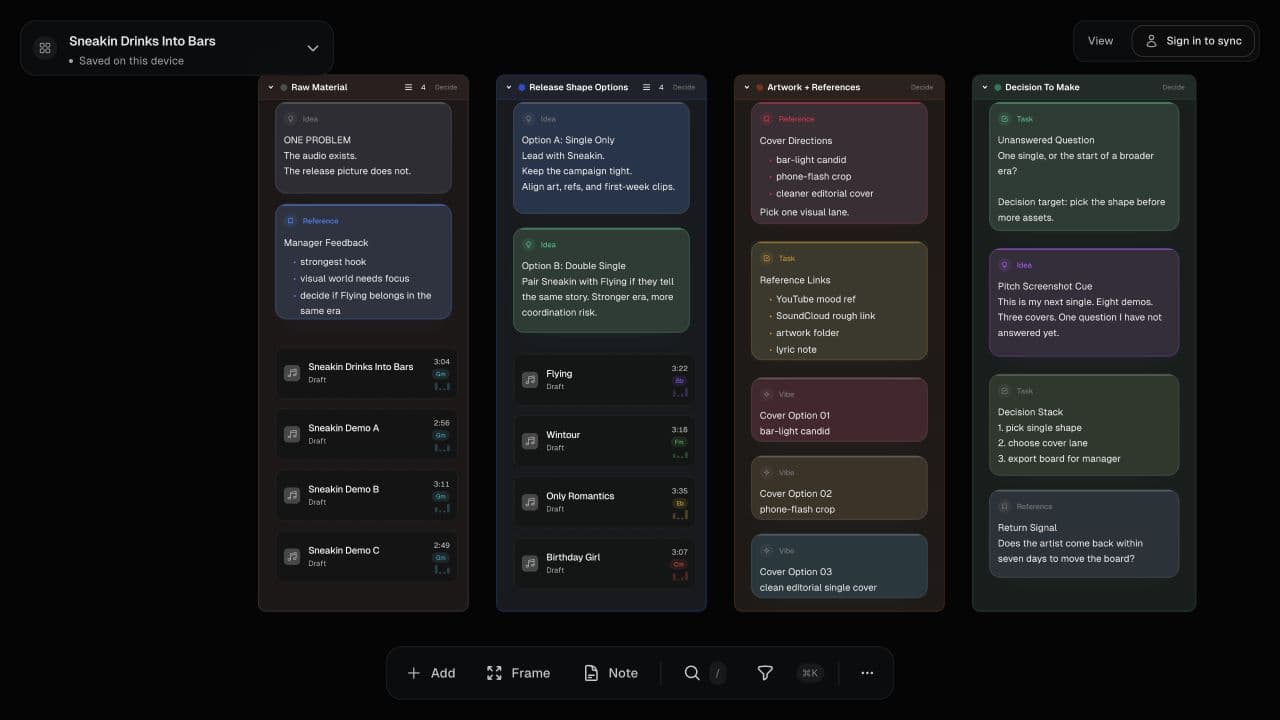Click the music icon of Sneakin Demo B
Viewport: 1280px width, 720px height.
coord(292,495)
